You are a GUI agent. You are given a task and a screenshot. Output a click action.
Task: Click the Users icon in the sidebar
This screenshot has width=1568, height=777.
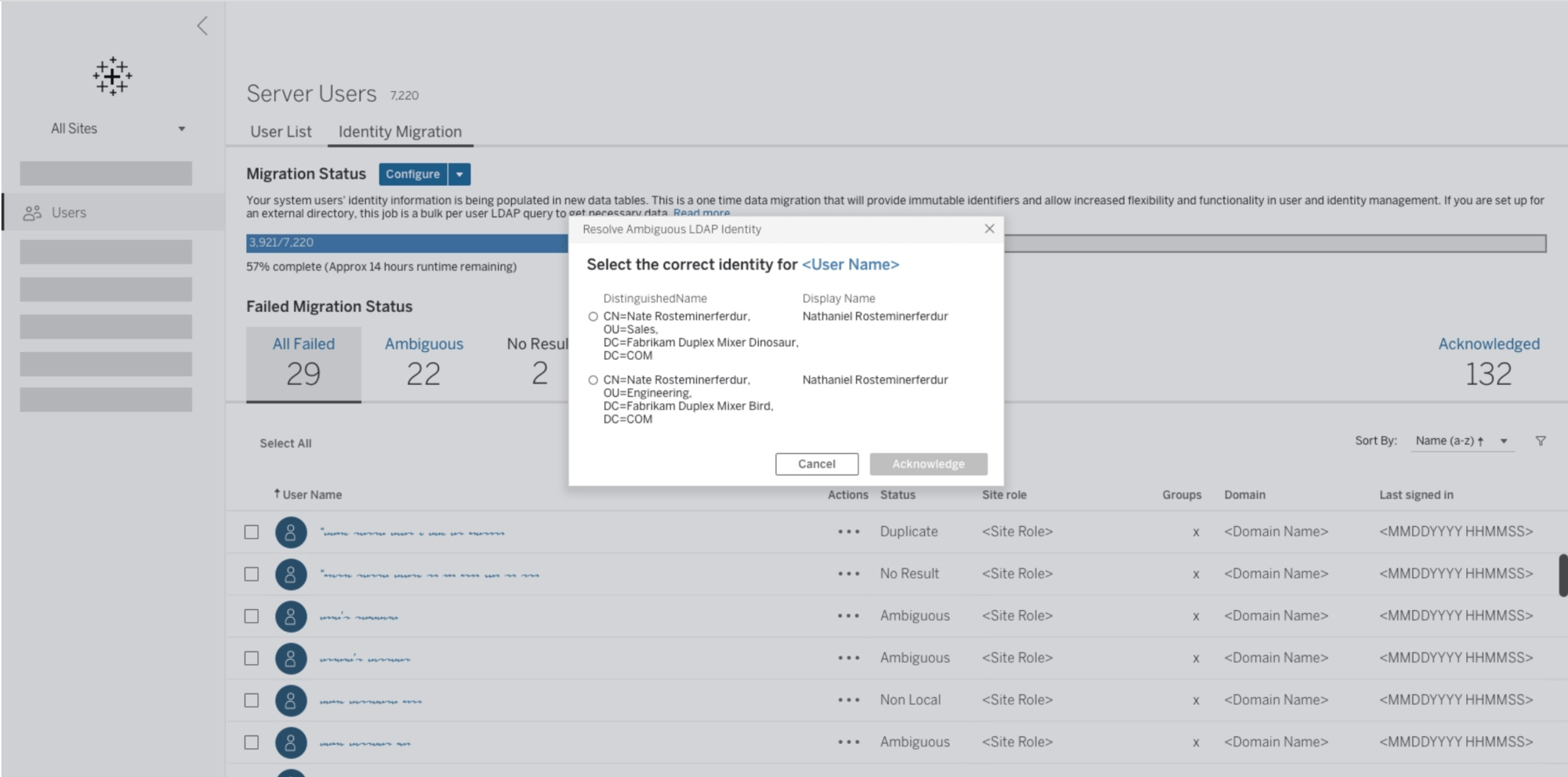click(x=32, y=212)
